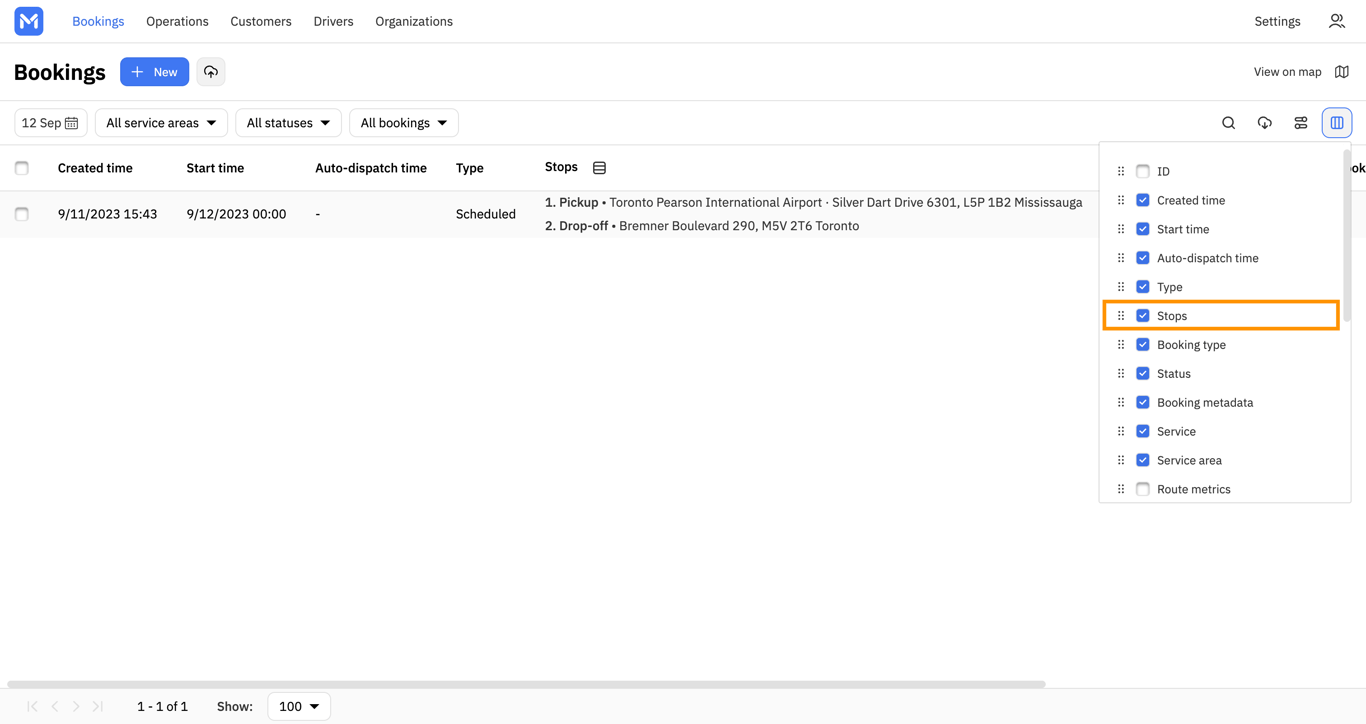Grab the drag handle beside Auto-dispatch time

point(1121,258)
